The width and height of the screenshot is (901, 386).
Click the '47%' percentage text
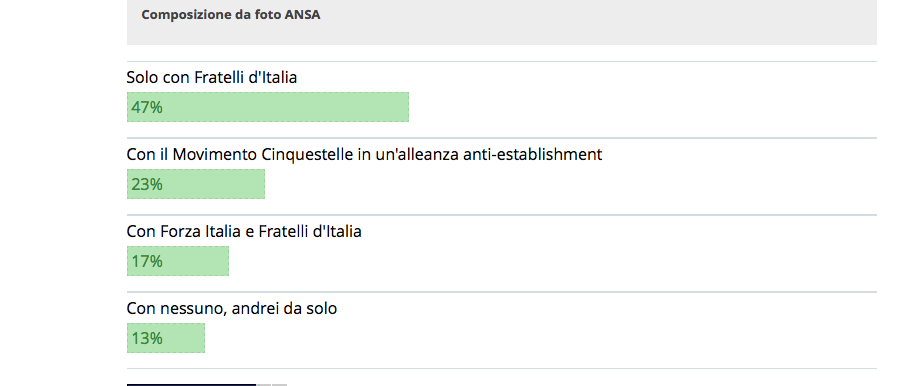pyautogui.click(x=147, y=107)
